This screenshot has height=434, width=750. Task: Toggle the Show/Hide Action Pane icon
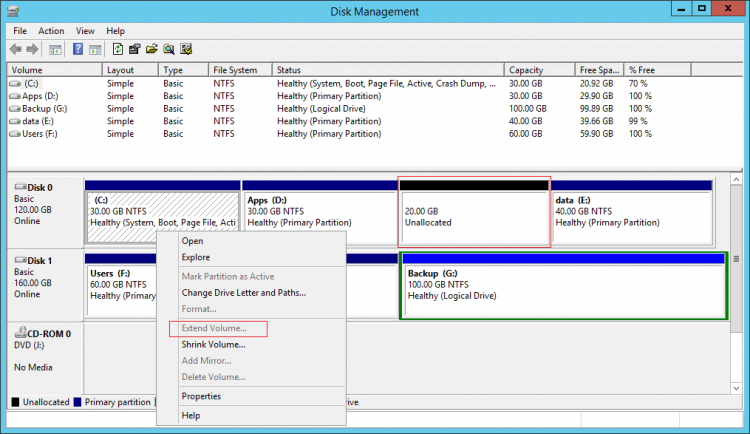pyautogui.click(x=95, y=49)
